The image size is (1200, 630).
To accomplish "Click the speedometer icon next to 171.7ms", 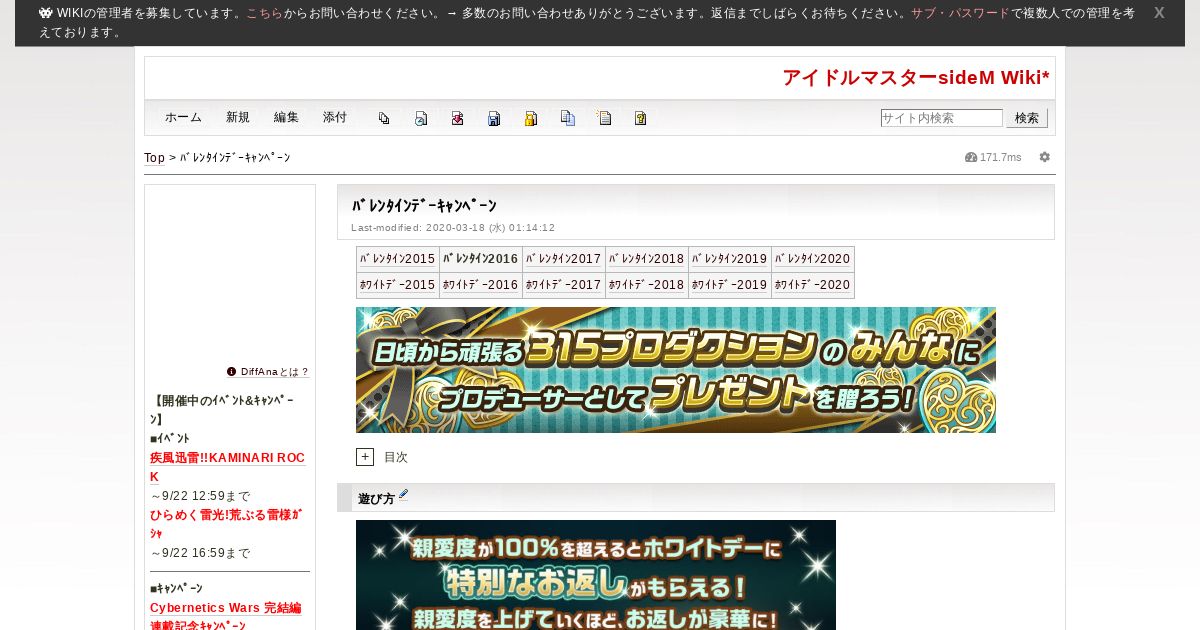I will [971, 157].
